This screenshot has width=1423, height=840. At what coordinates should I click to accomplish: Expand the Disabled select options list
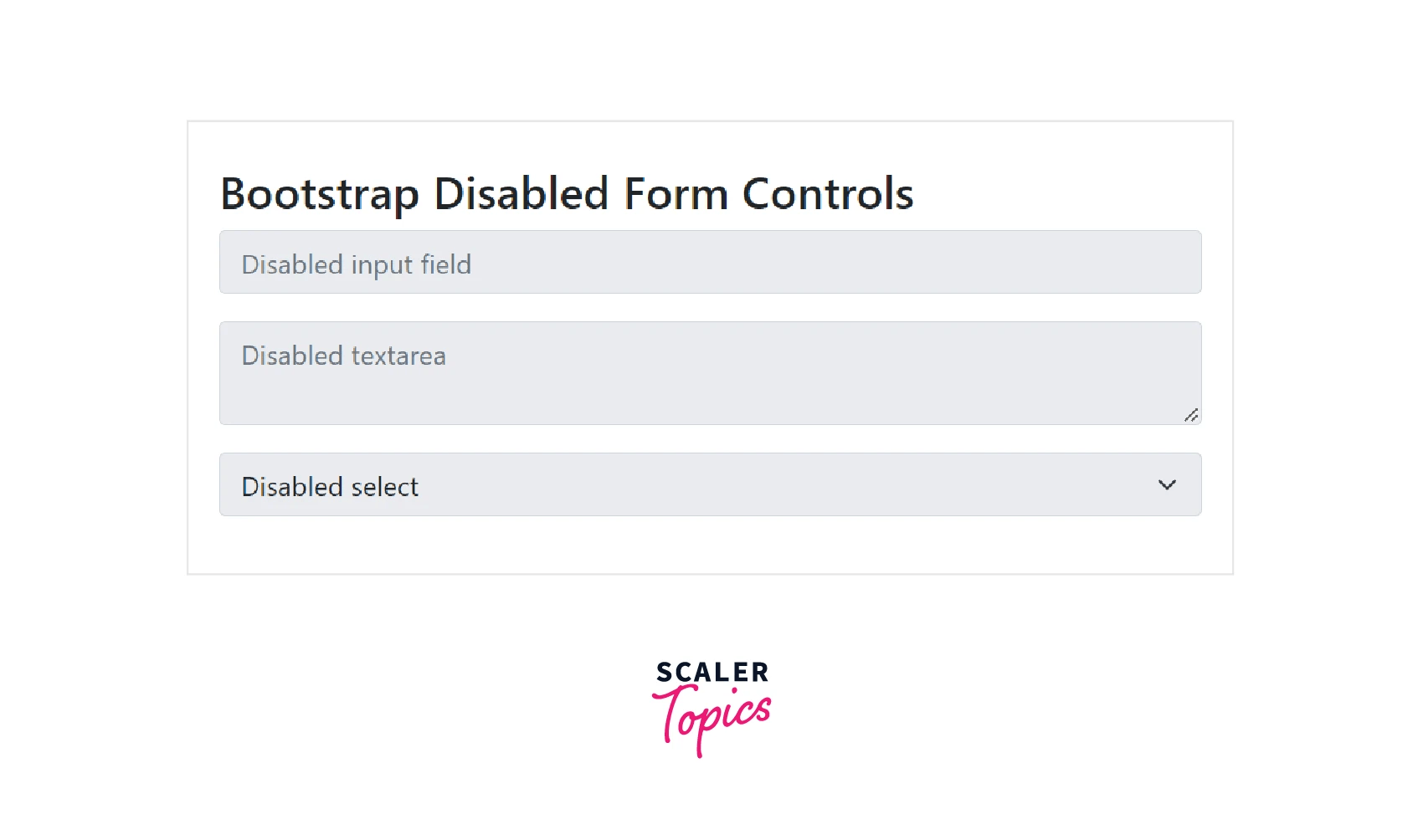click(x=710, y=484)
